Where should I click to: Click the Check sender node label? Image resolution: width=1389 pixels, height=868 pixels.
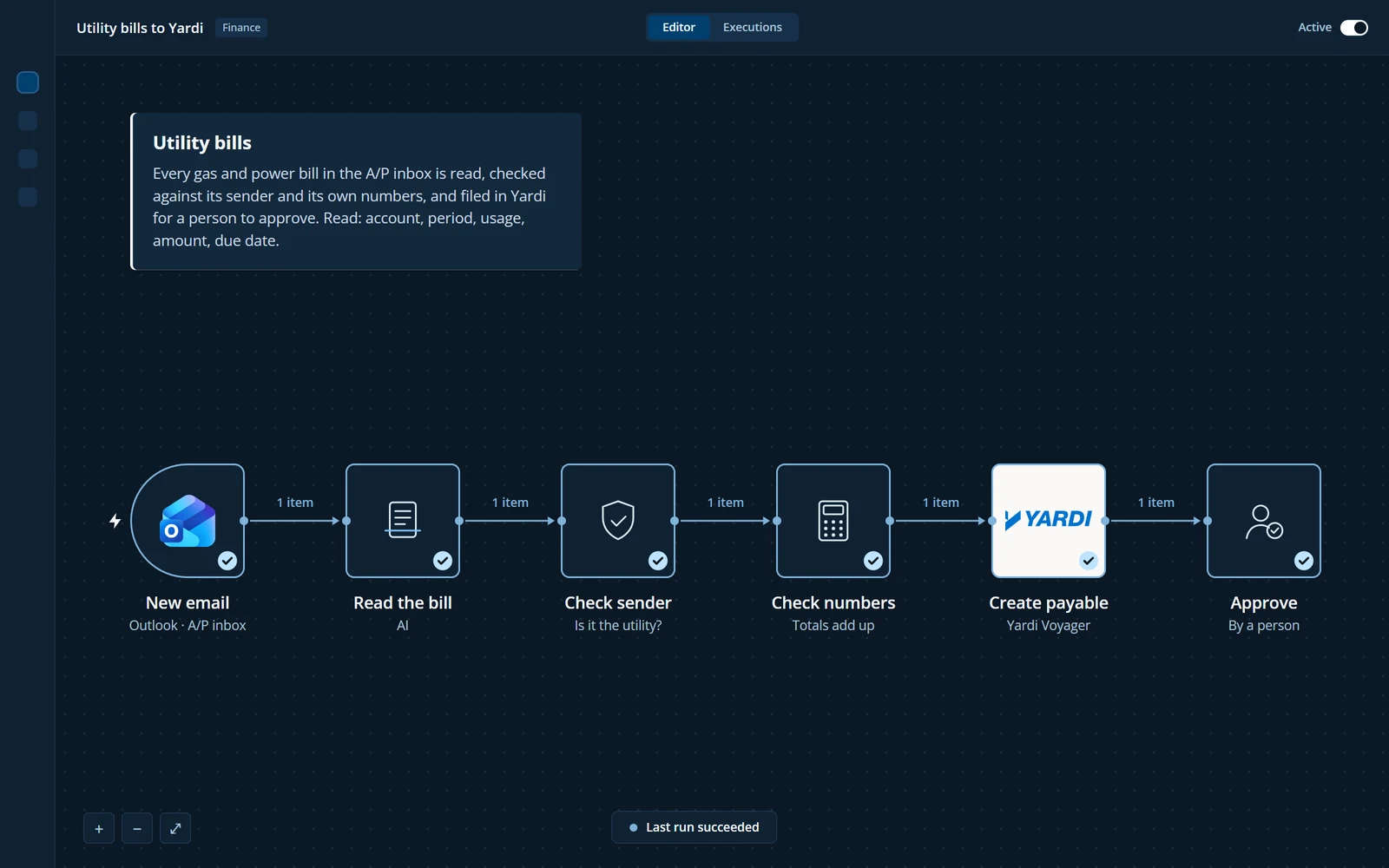coord(618,602)
